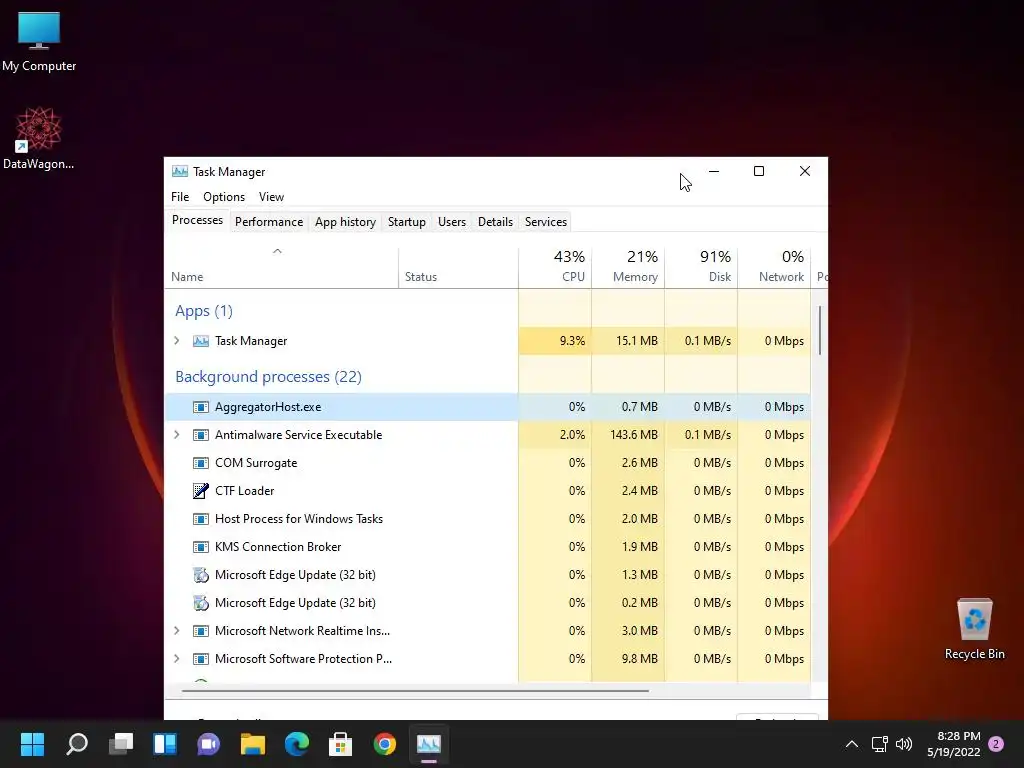This screenshot has height=768, width=1024.
Task: Click the Antimalware Service Executable icon
Action: coord(200,435)
